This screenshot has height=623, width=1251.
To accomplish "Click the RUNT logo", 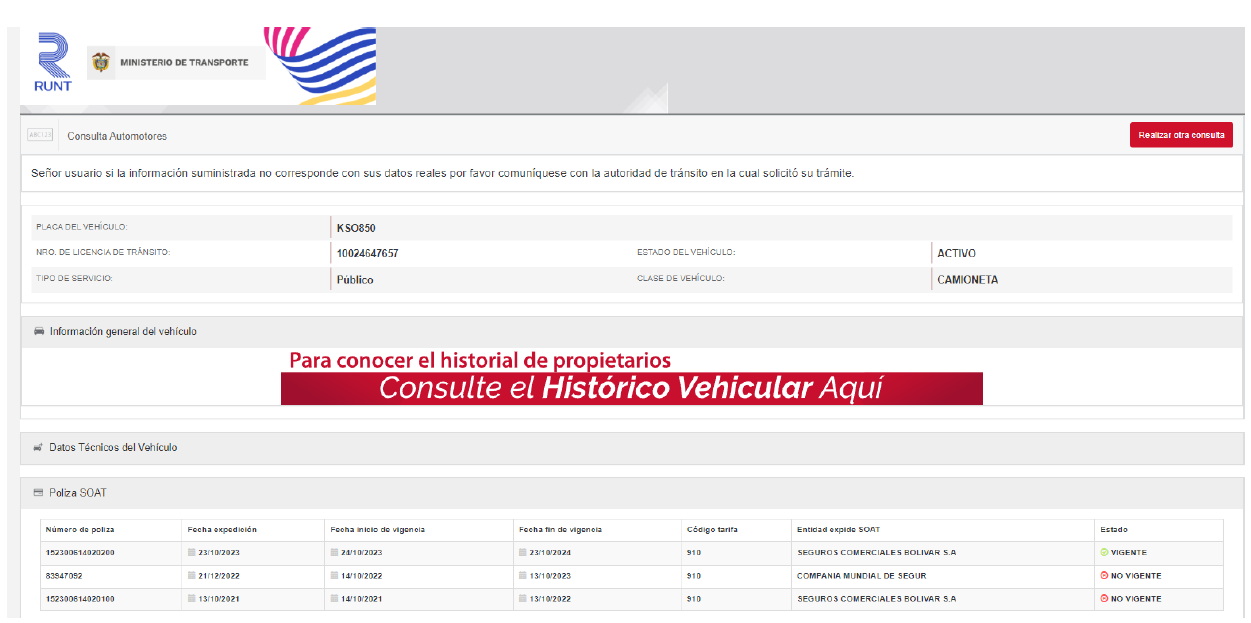I will (53, 62).
